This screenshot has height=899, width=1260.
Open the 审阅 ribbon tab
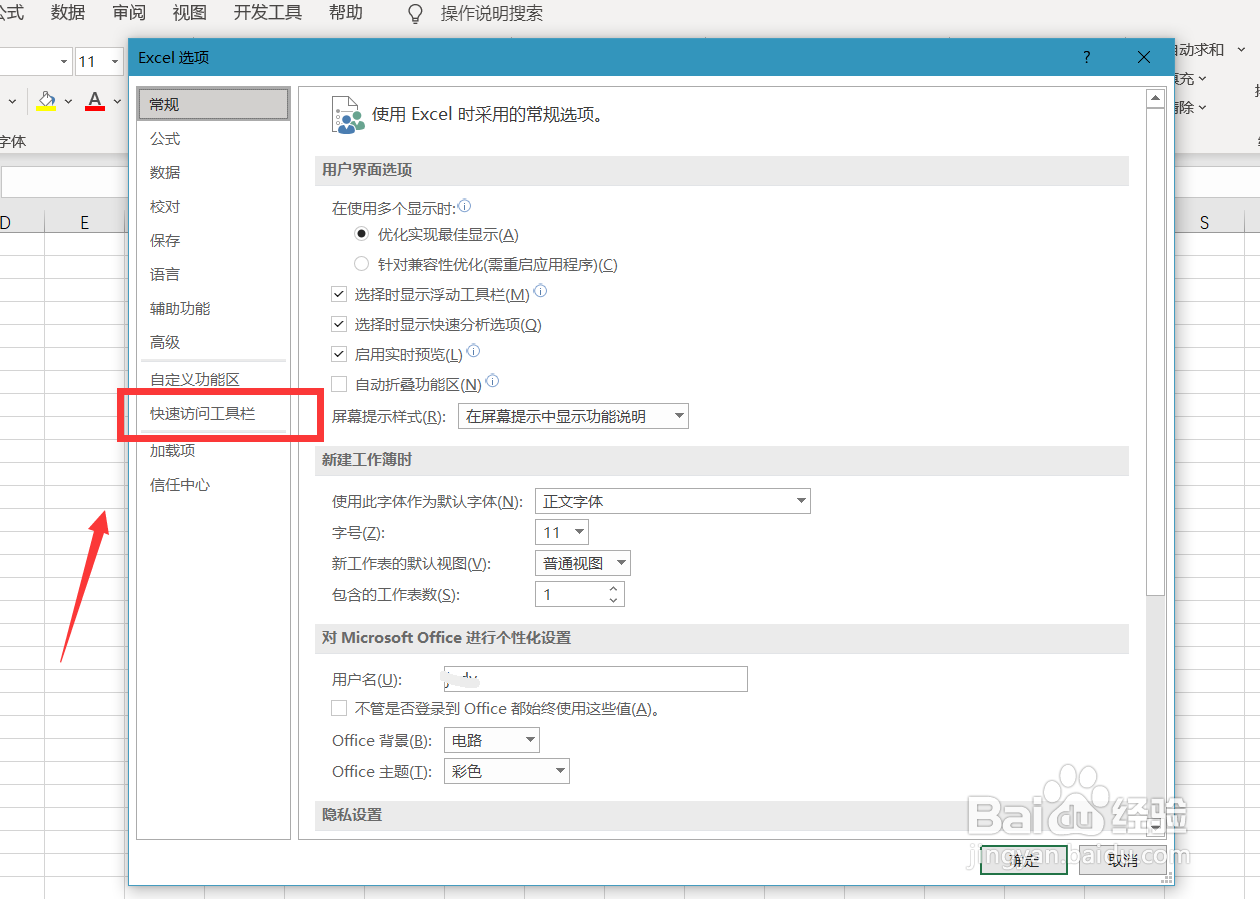[129, 13]
